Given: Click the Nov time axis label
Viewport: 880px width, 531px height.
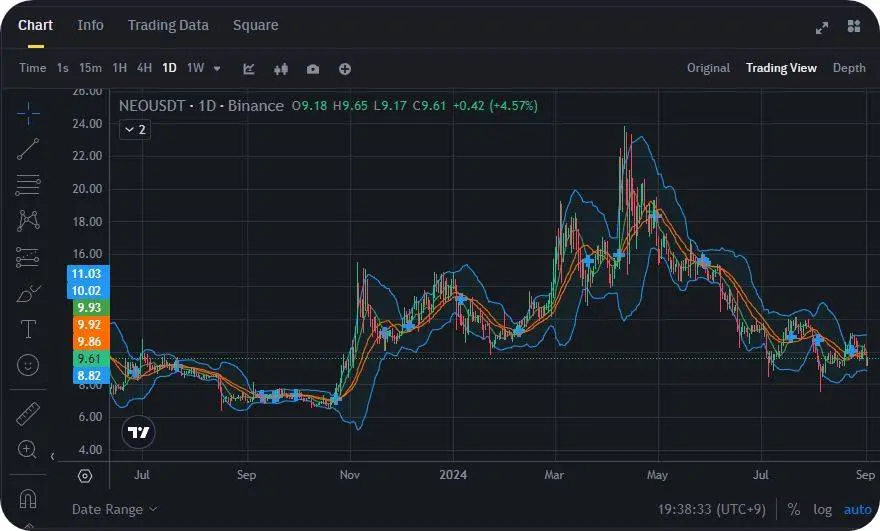Looking at the screenshot, I should point(350,475).
